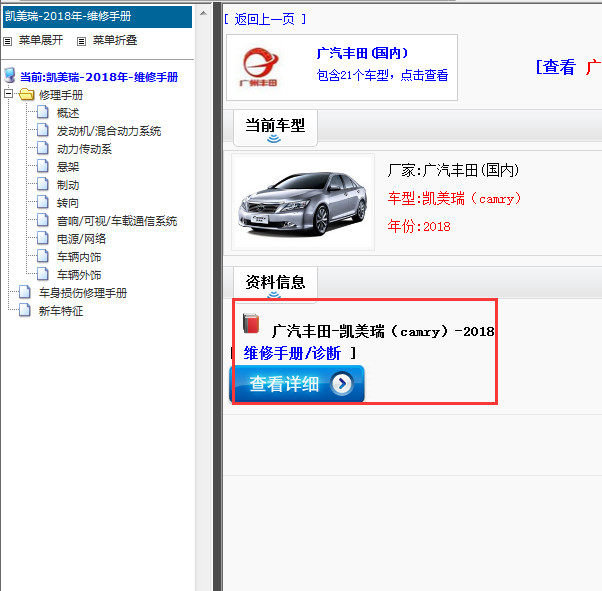Open 发动机/混合动力系统 in the tree
The image size is (602, 591).
pos(109,131)
